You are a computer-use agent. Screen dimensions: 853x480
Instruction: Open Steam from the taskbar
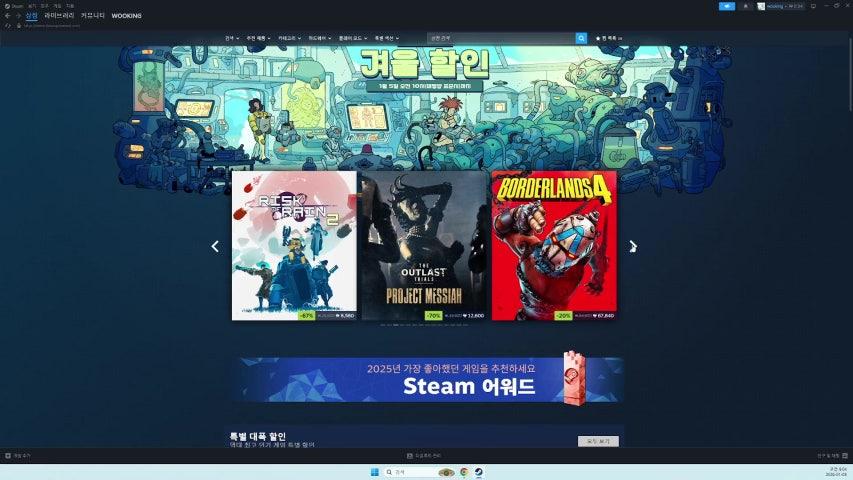point(479,472)
